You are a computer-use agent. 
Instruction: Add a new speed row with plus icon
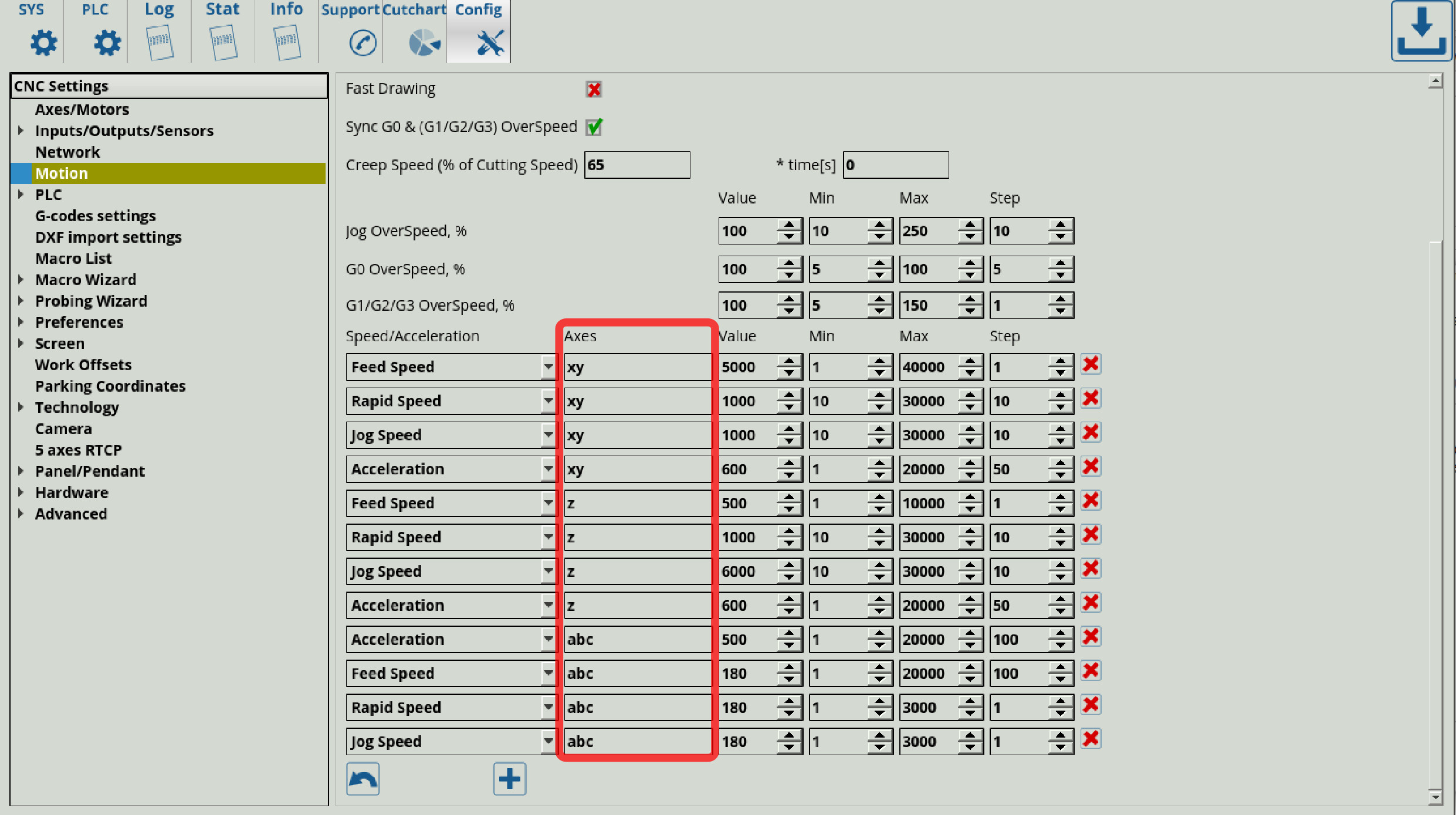coord(509,779)
